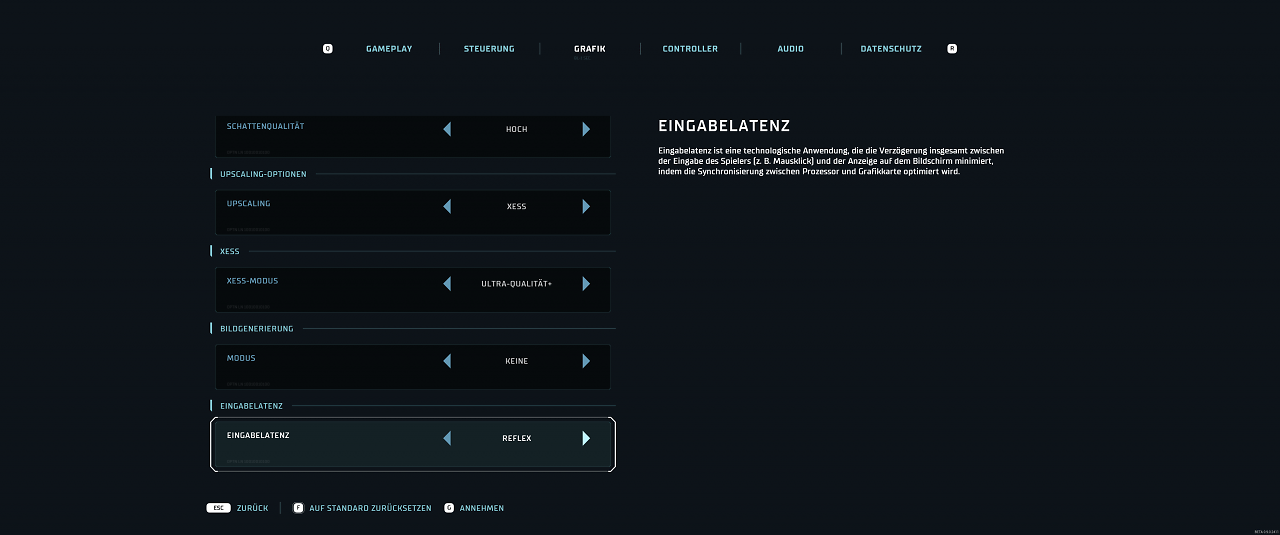
Task: Click the REFLEX latency value
Action: [x=516, y=438]
